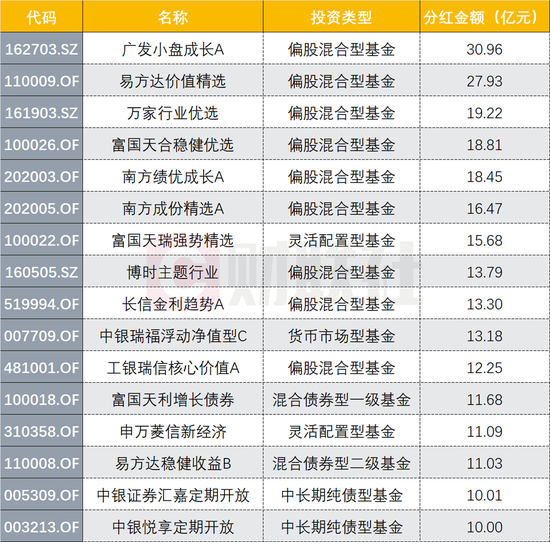Click investment type 混合债券型一级基金
This screenshot has width=550, height=542.
tap(341, 400)
